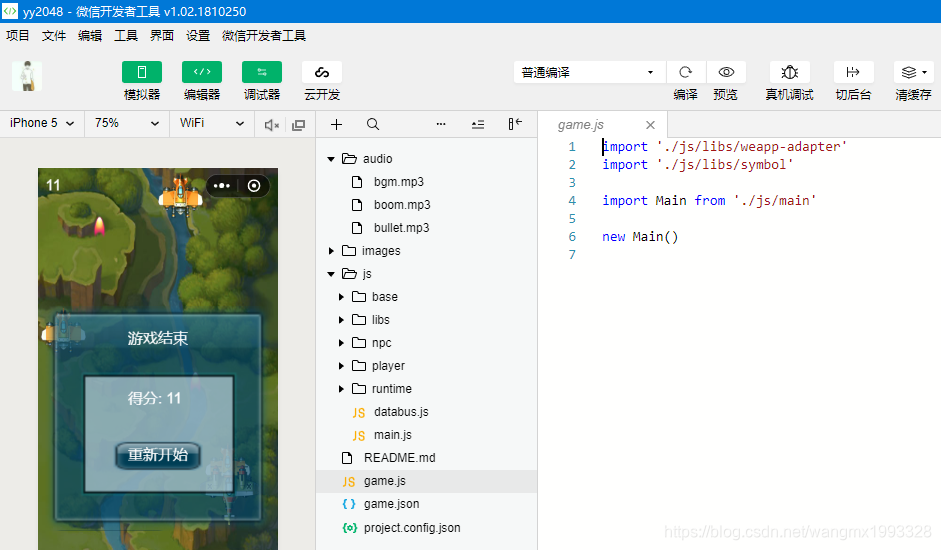Click the collapse all folders icon
The height and width of the screenshot is (550, 941).
[x=478, y=124]
